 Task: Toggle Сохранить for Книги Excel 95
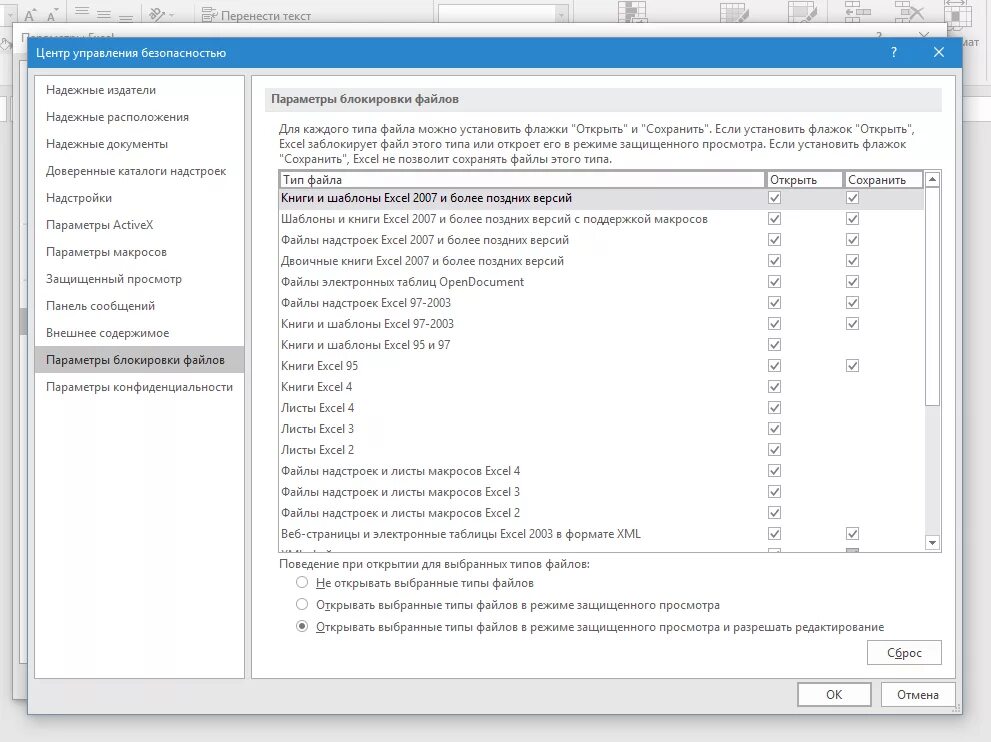click(x=853, y=365)
